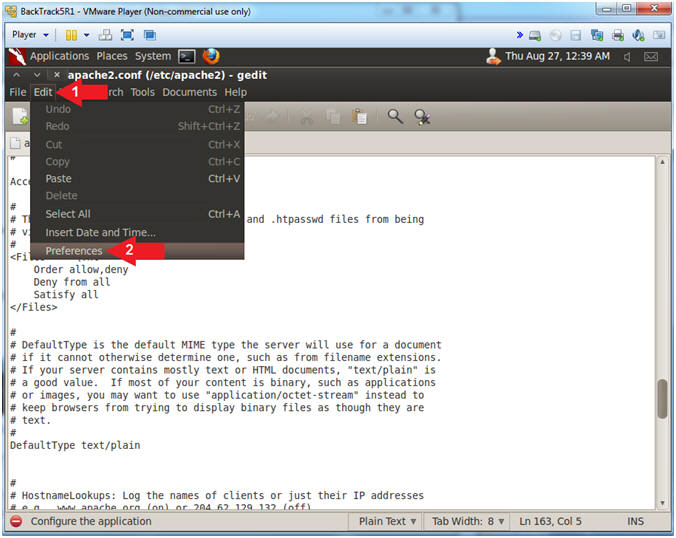
Task: Click the "Deny from all" line
Action: (x=72, y=282)
